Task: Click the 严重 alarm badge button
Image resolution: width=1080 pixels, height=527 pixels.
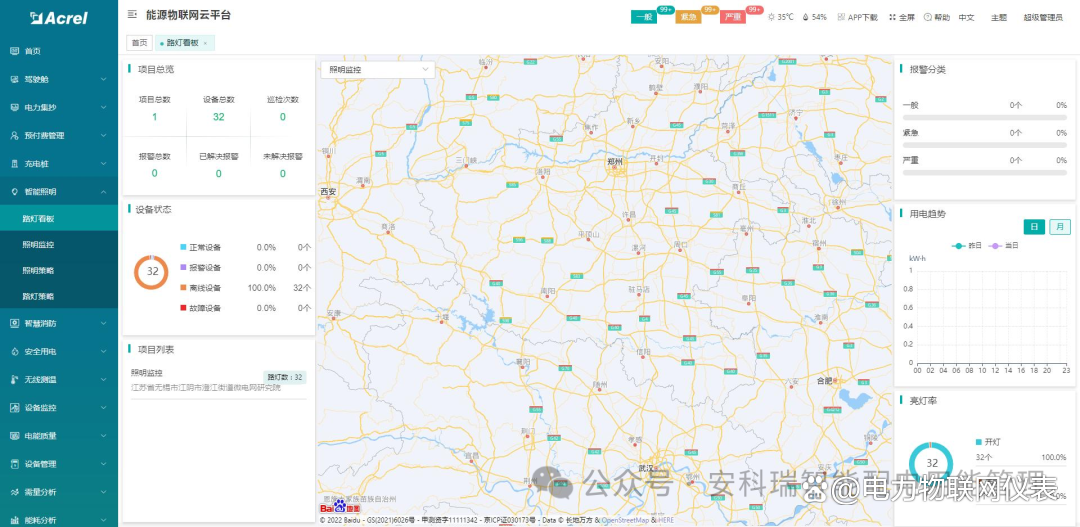Action: (732, 17)
